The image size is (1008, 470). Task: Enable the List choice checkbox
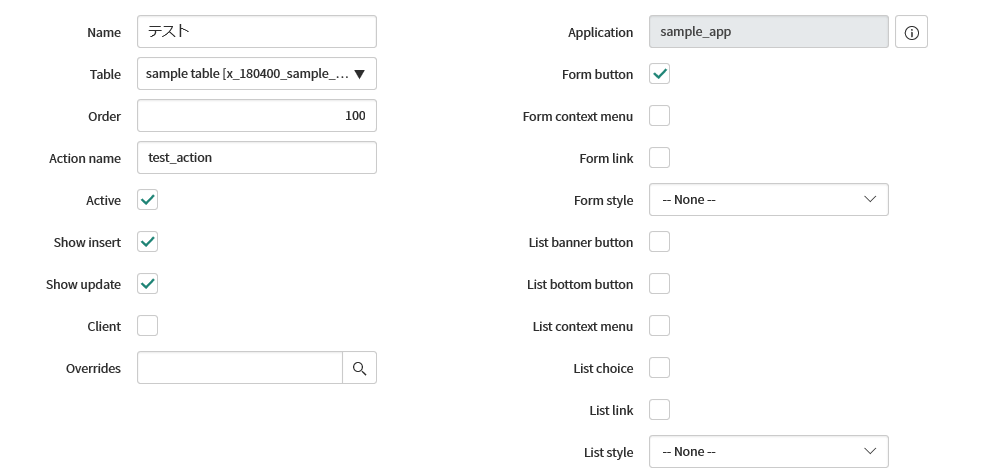click(660, 368)
